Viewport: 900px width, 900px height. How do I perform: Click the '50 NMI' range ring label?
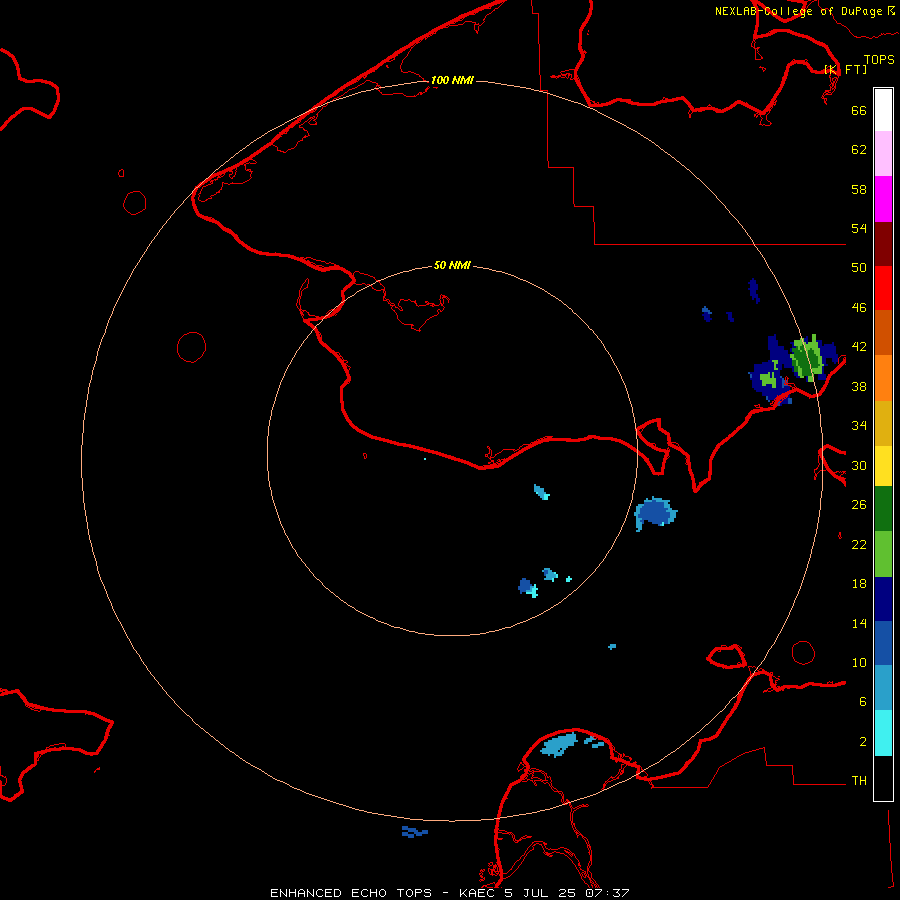[452, 265]
